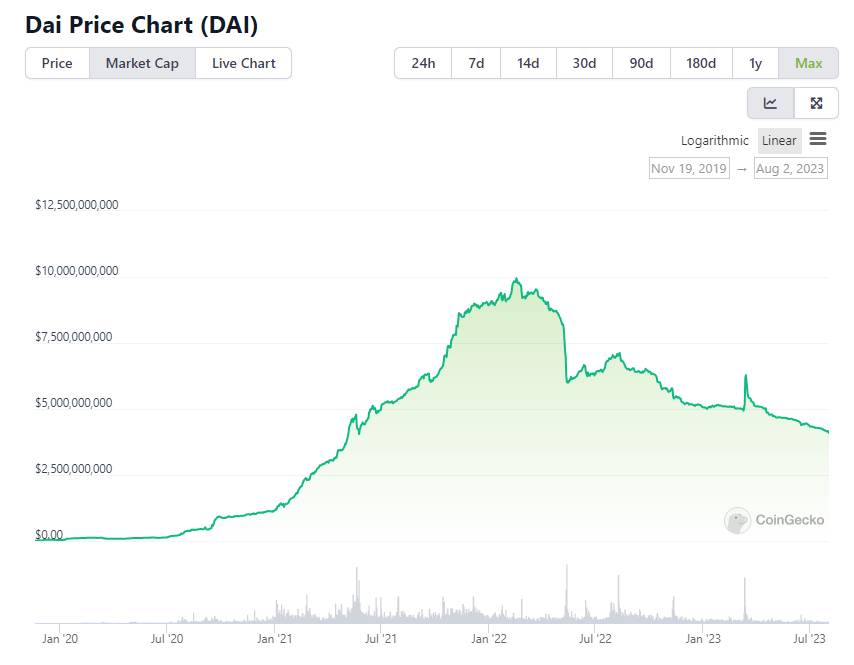Screen dimensions: 854x665
Task: Click the line chart view icon
Action: click(x=770, y=103)
